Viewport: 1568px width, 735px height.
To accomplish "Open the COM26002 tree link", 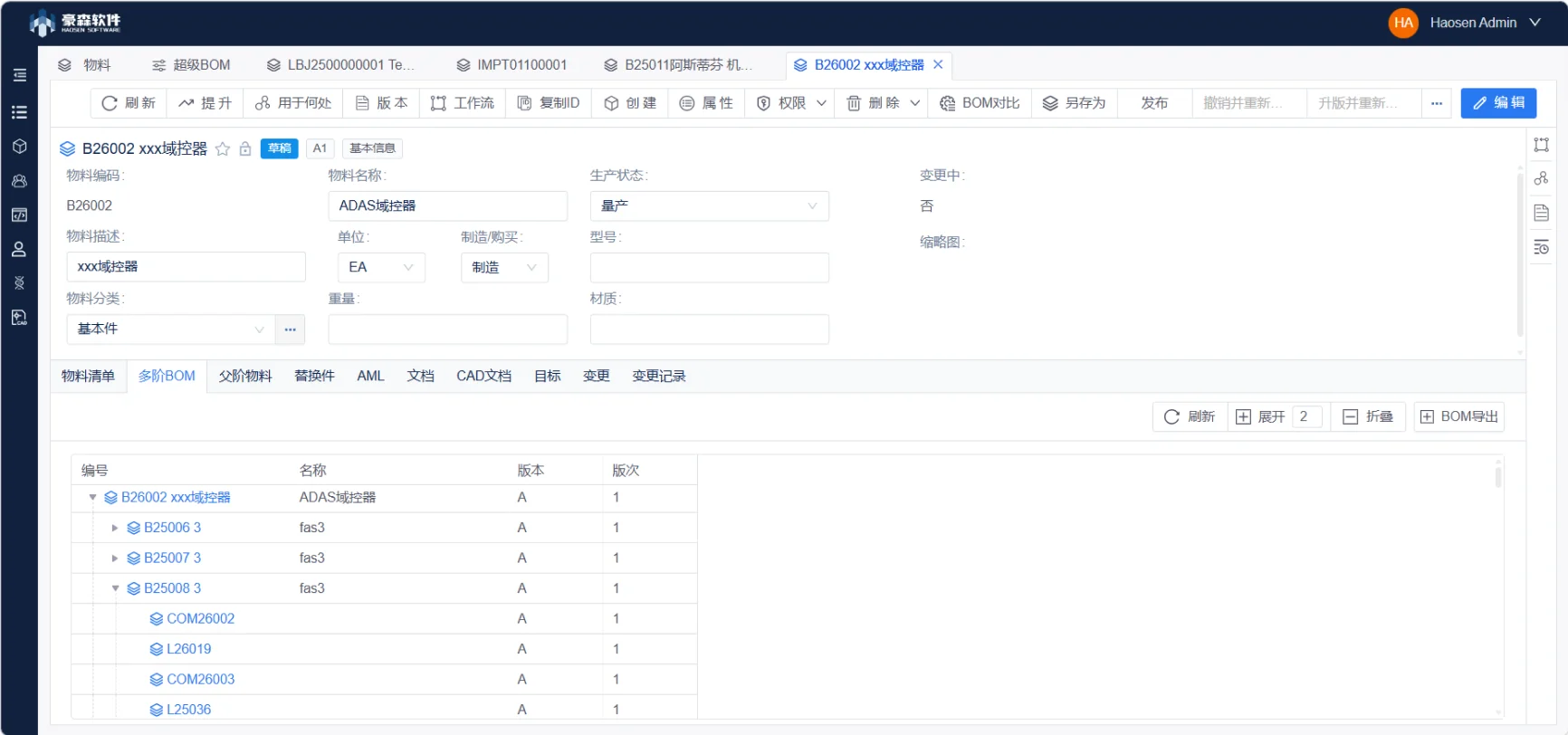I will tap(200, 619).
